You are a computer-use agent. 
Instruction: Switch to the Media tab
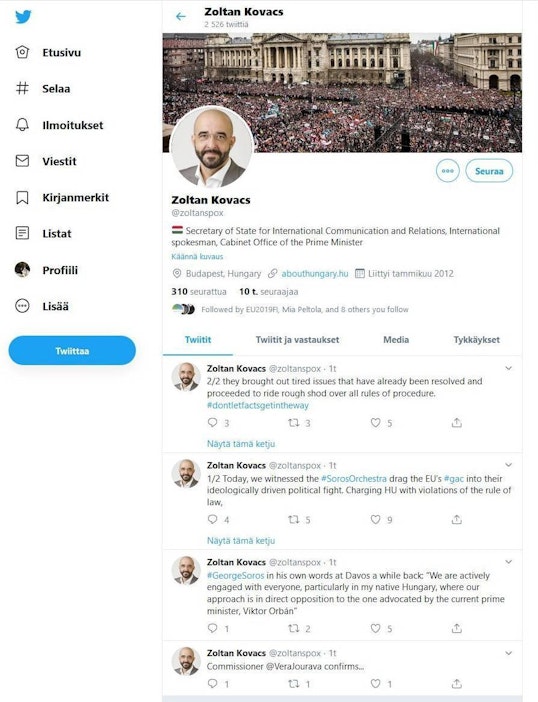pyautogui.click(x=396, y=340)
